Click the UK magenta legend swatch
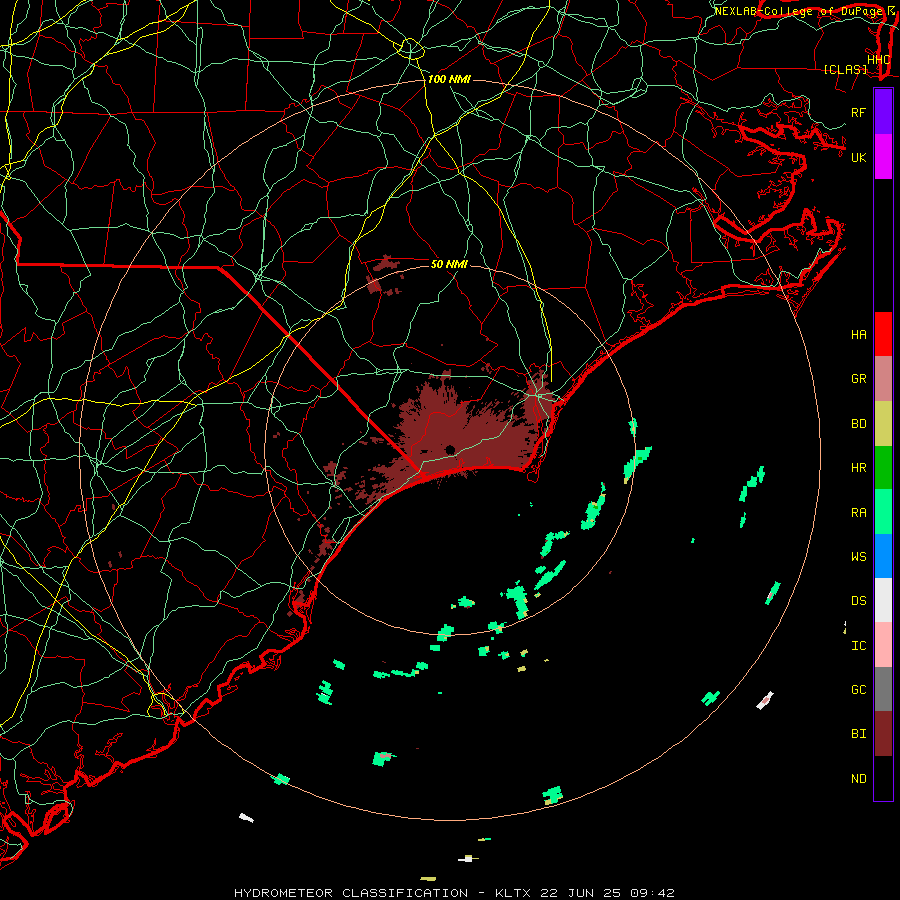 tap(883, 157)
